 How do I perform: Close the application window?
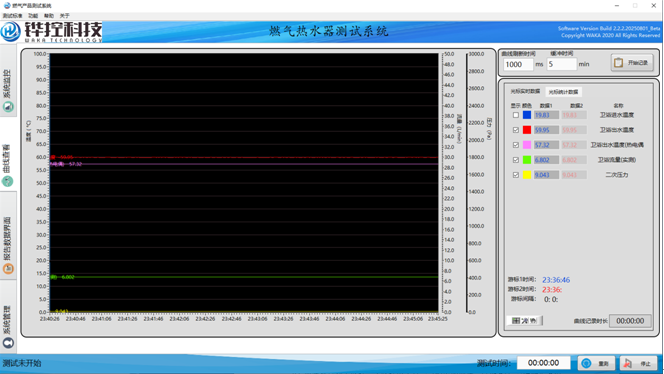tap(653, 6)
